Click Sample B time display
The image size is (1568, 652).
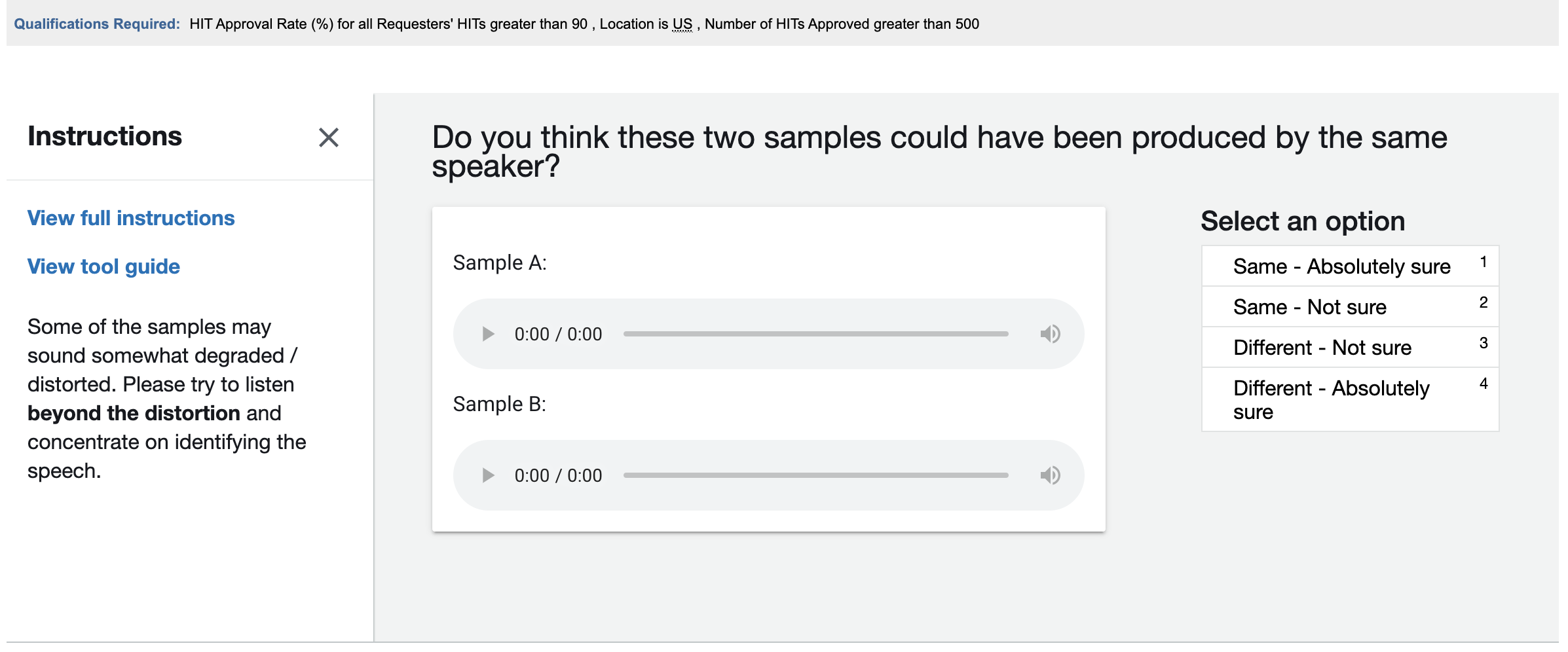(x=558, y=476)
